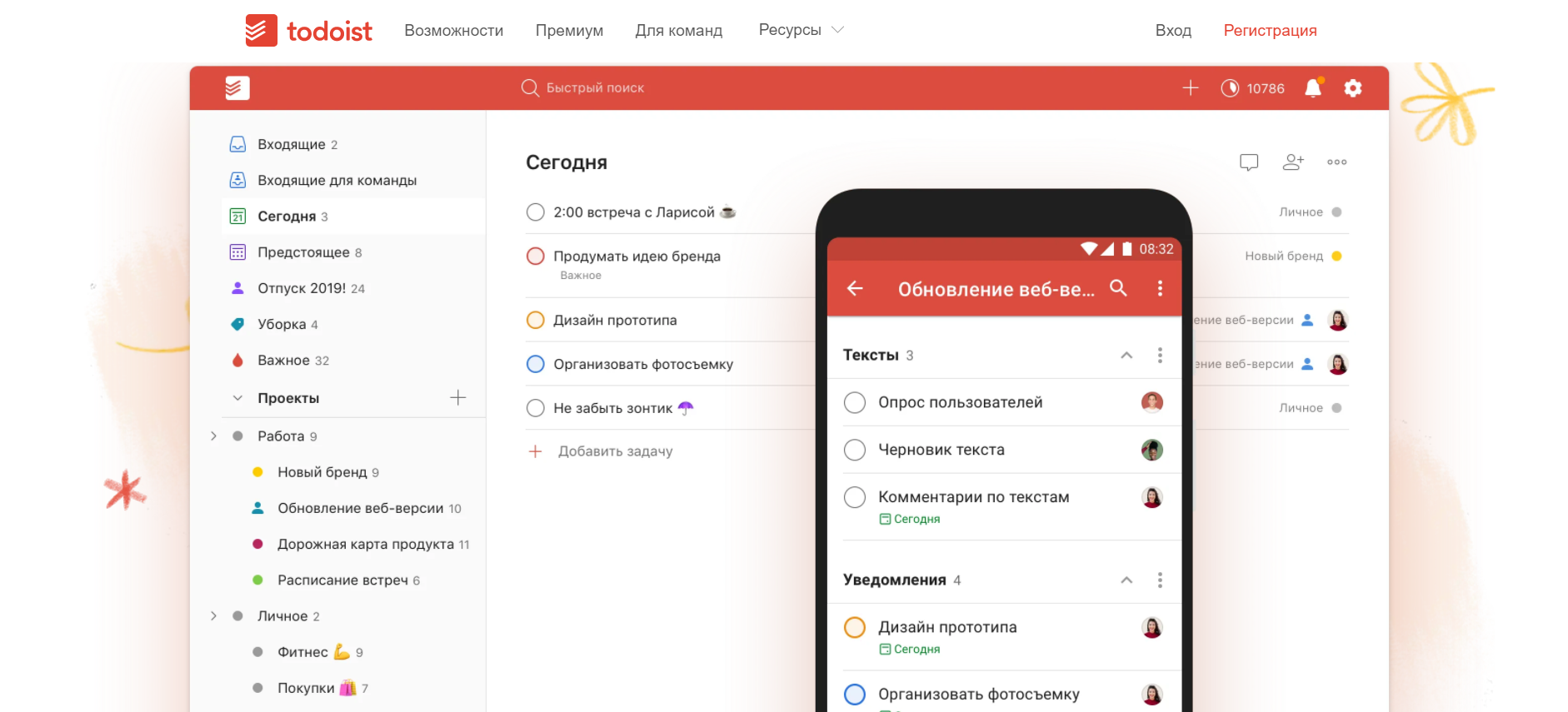Complete Организовать фотосъемку in the desktop list
The height and width of the screenshot is (712, 1568).
click(536, 364)
